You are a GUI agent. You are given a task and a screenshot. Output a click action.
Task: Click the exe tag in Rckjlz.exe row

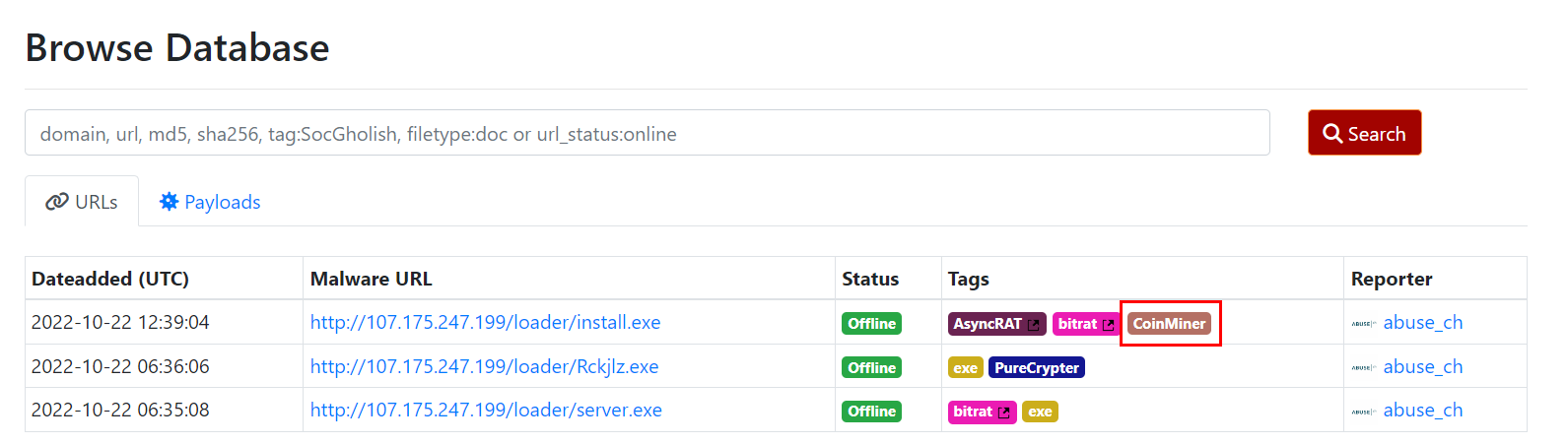pos(965,368)
